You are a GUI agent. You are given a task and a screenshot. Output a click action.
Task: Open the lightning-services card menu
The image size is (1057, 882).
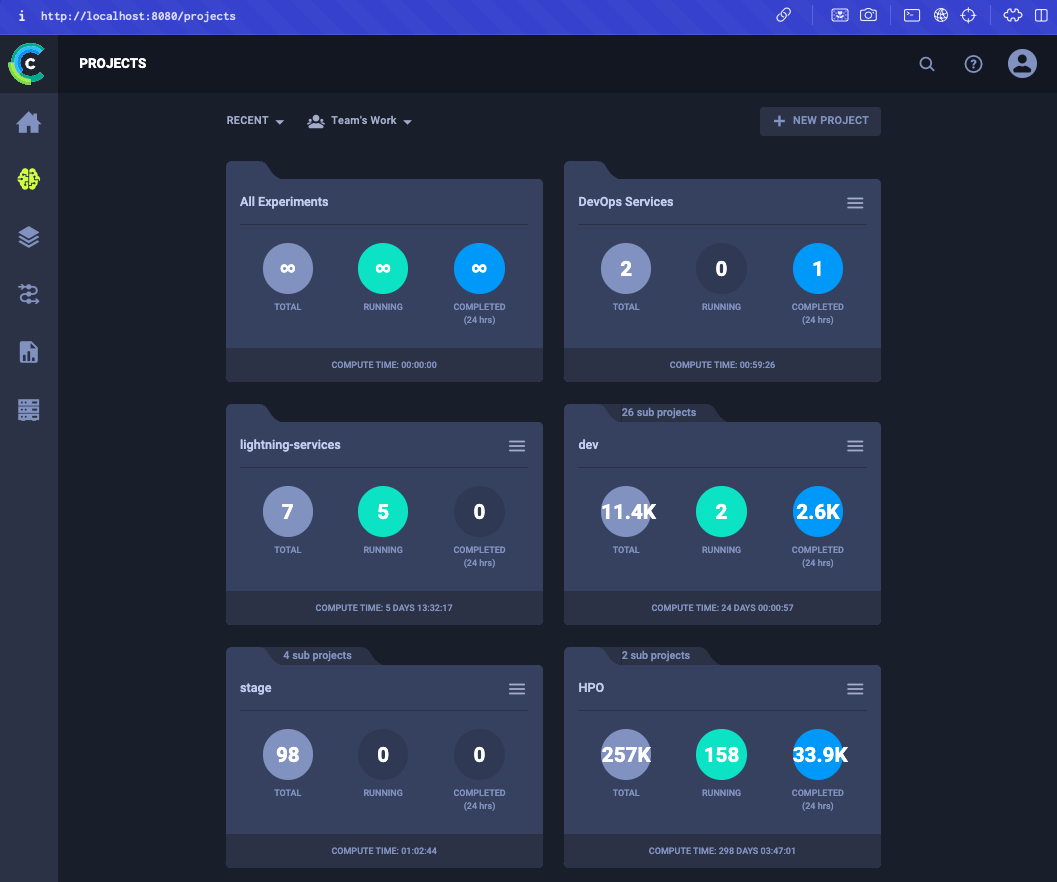tap(517, 446)
